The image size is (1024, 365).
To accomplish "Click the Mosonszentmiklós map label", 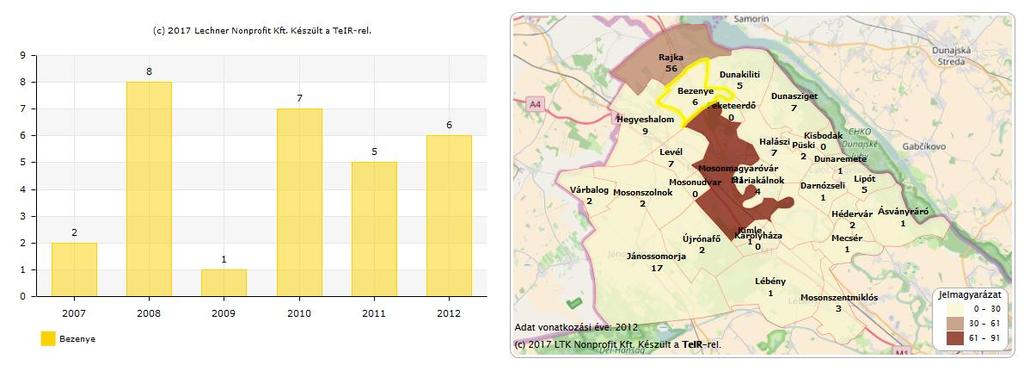I will pos(839,298).
